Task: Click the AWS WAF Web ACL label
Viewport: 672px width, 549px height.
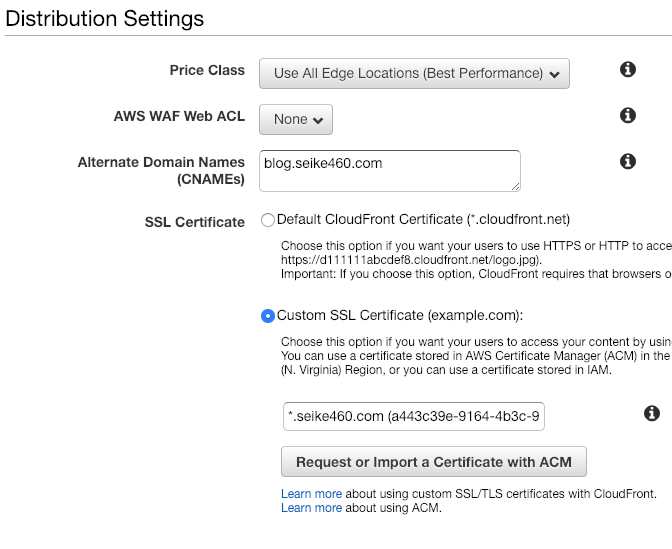Action: coord(179,116)
